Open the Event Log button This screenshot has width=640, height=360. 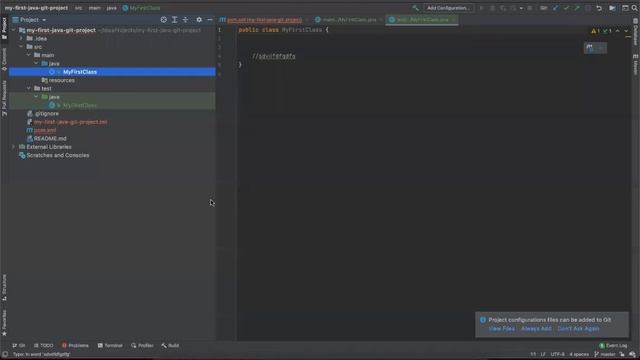[x=613, y=345]
